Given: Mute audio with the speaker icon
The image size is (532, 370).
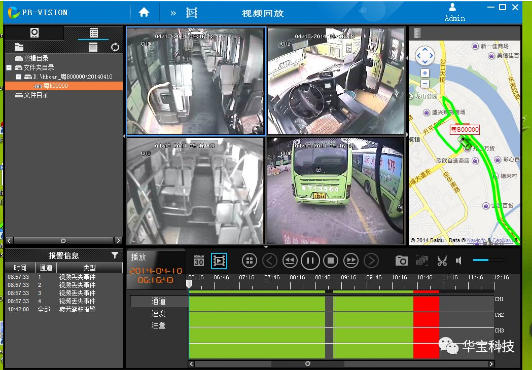Looking at the screenshot, I should click(459, 260).
